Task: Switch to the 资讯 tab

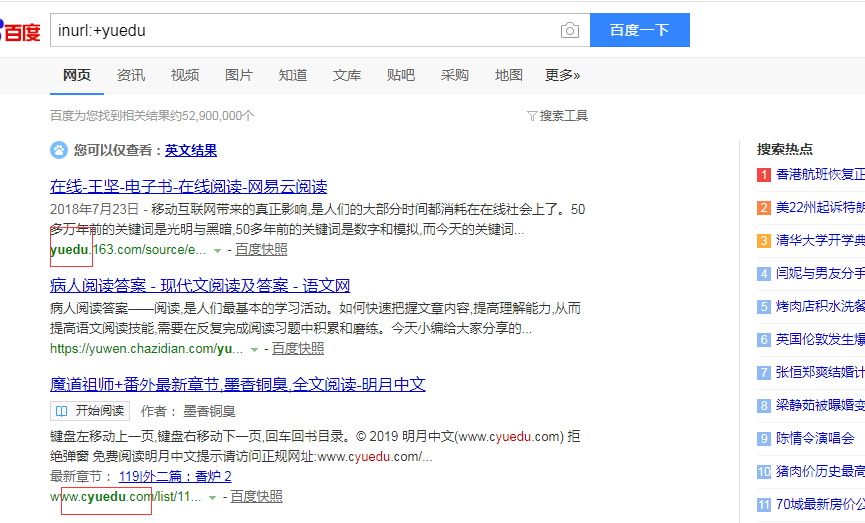Action: (131, 75)
